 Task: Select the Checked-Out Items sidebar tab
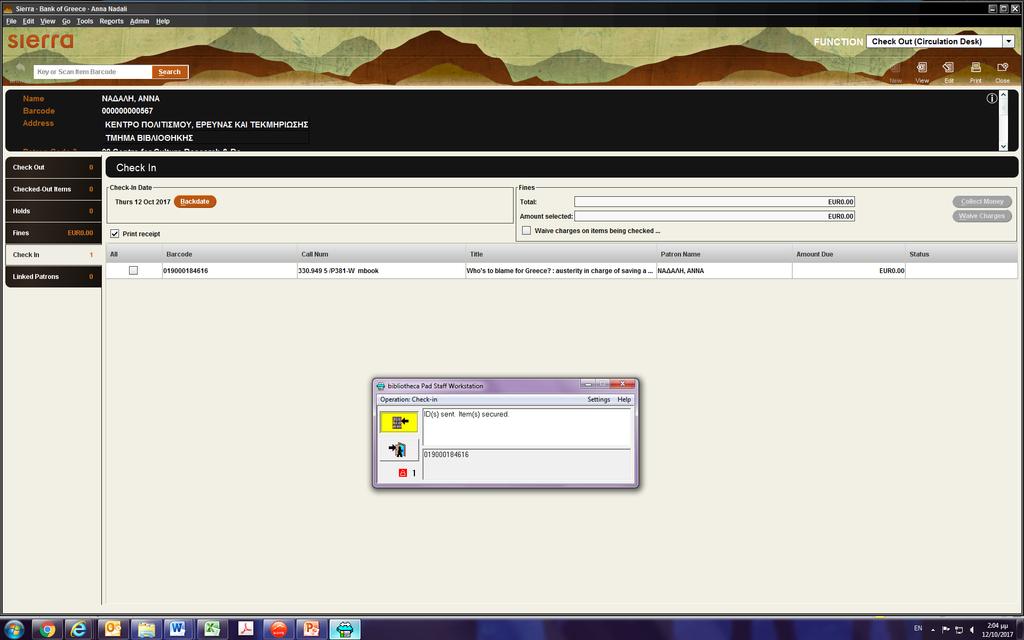53,189
